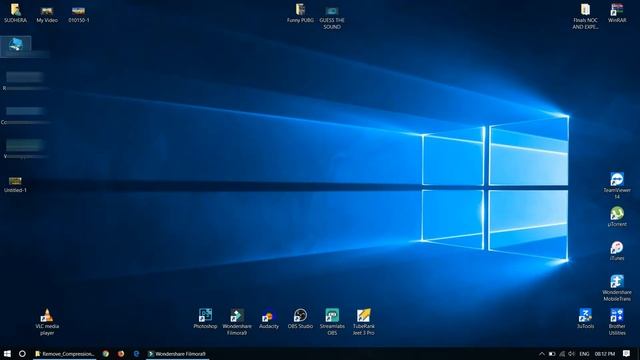Open TubeRank Jeet 3 Pro shortcut
The image size is (640, 360).
point(363,322)
